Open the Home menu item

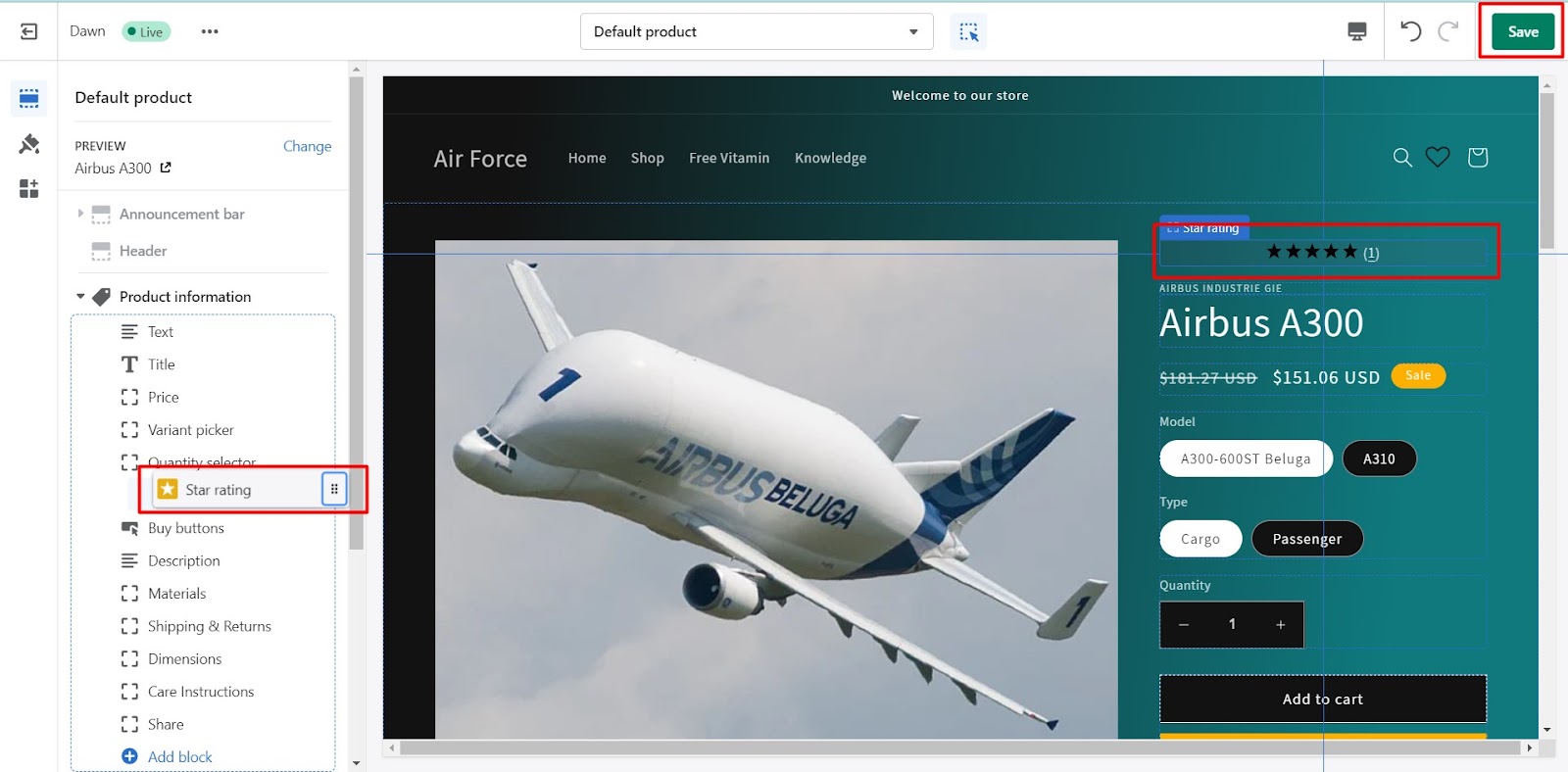587,158
